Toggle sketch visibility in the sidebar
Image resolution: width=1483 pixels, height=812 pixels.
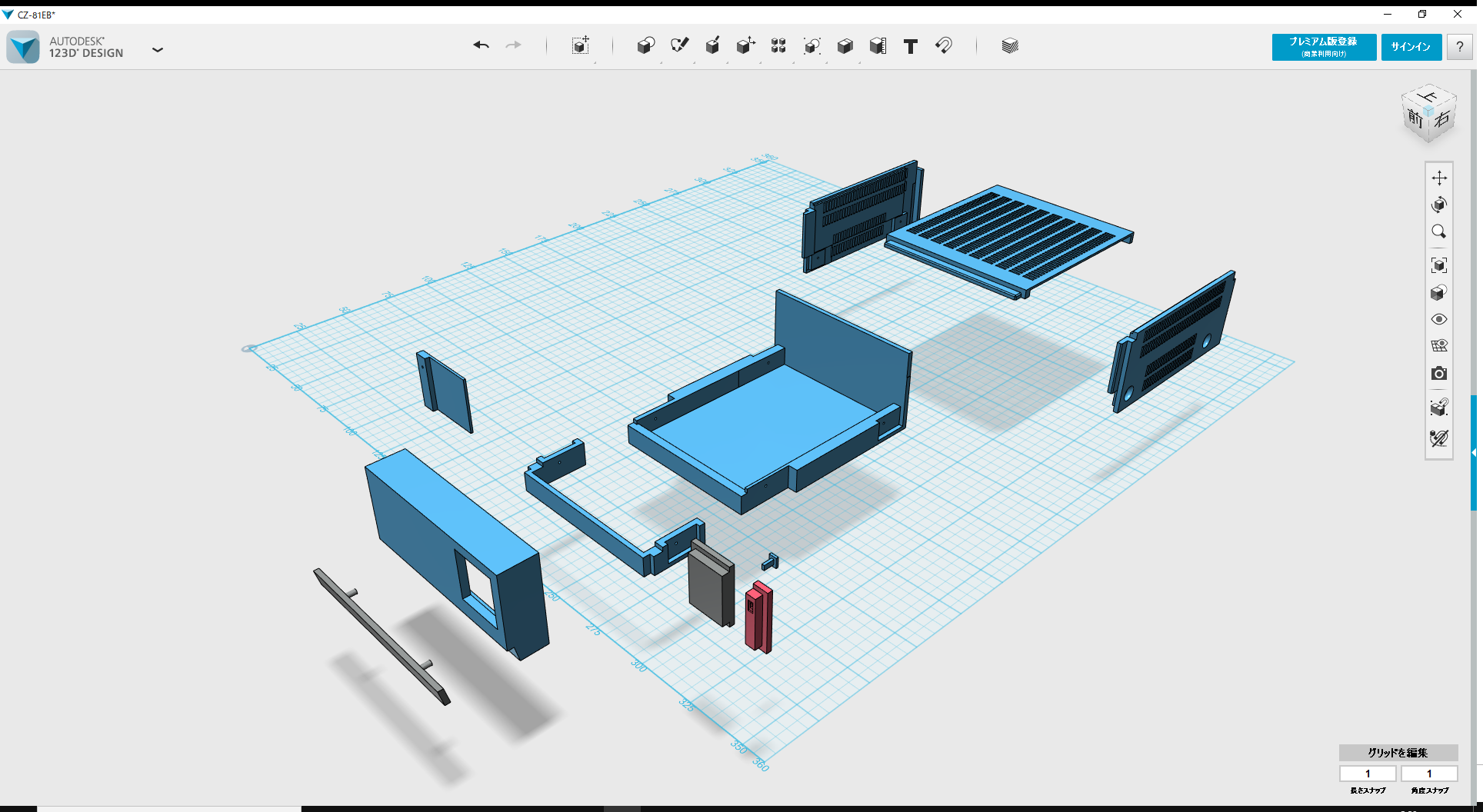point(1439,344)
